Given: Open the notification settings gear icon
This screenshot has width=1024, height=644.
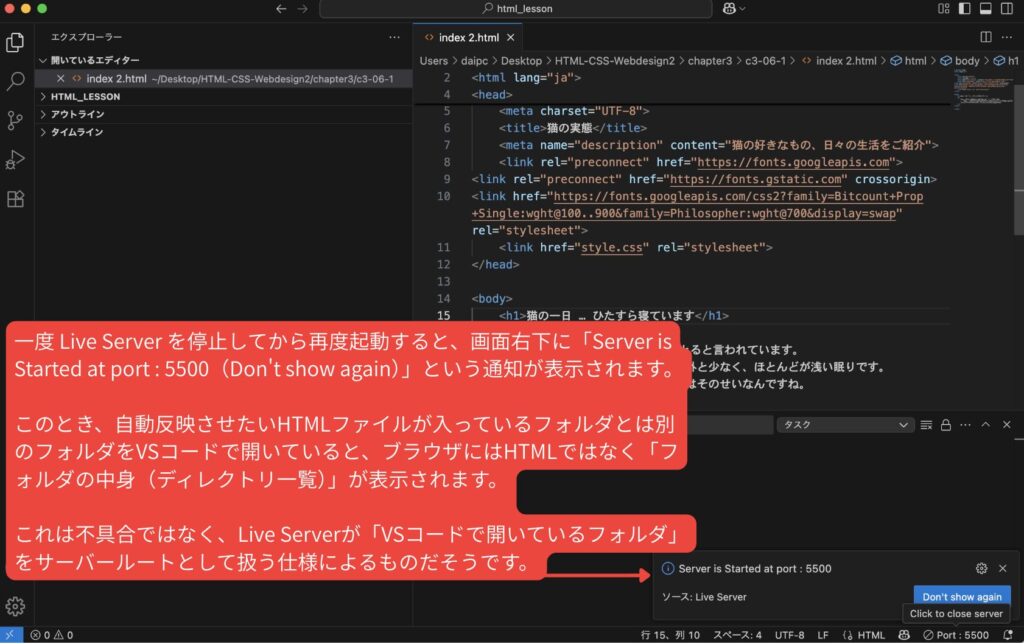Looking at the screenshot, I should point(981,568).
